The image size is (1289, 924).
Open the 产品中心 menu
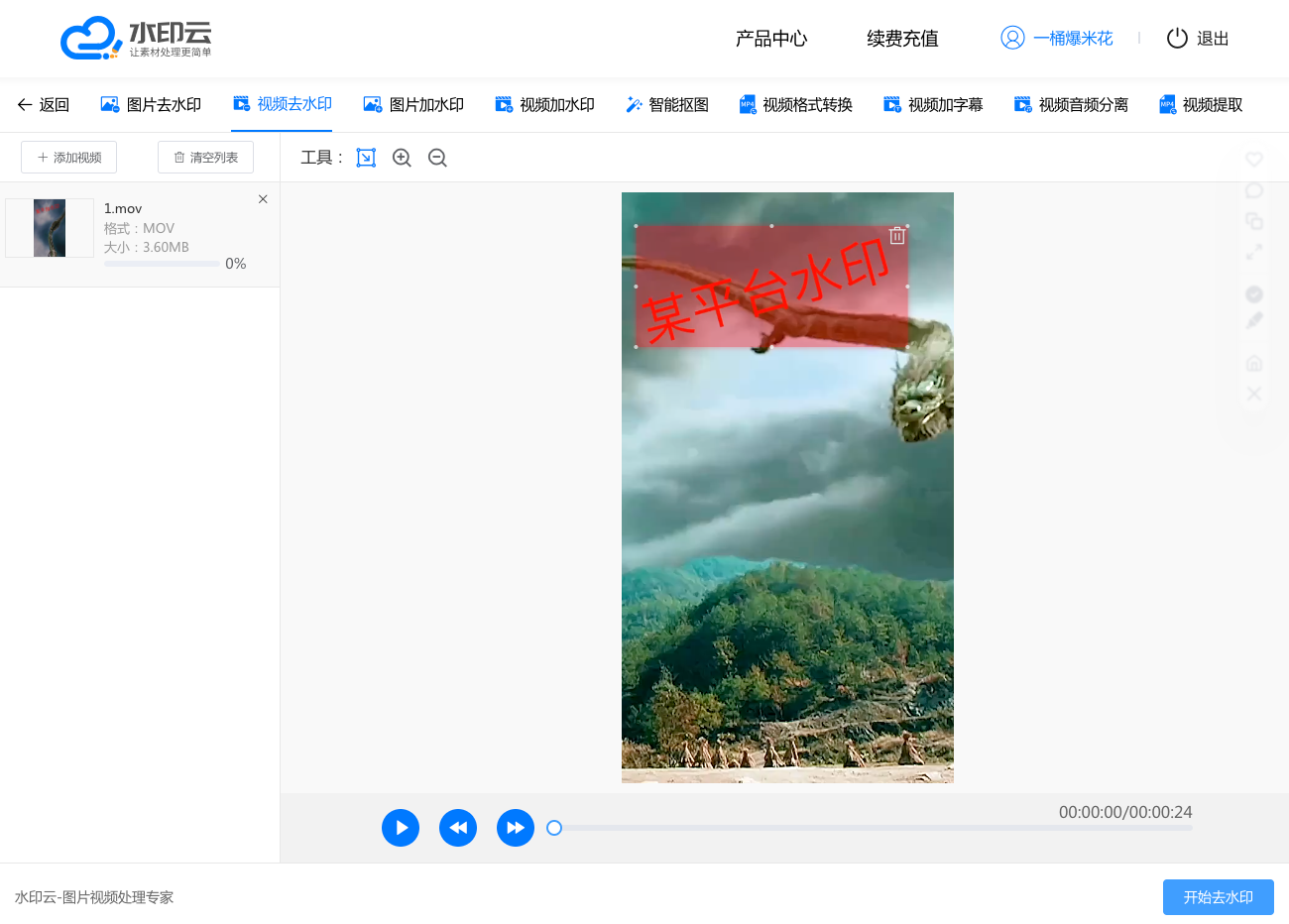pyautogui.click(x=771, y=39)
